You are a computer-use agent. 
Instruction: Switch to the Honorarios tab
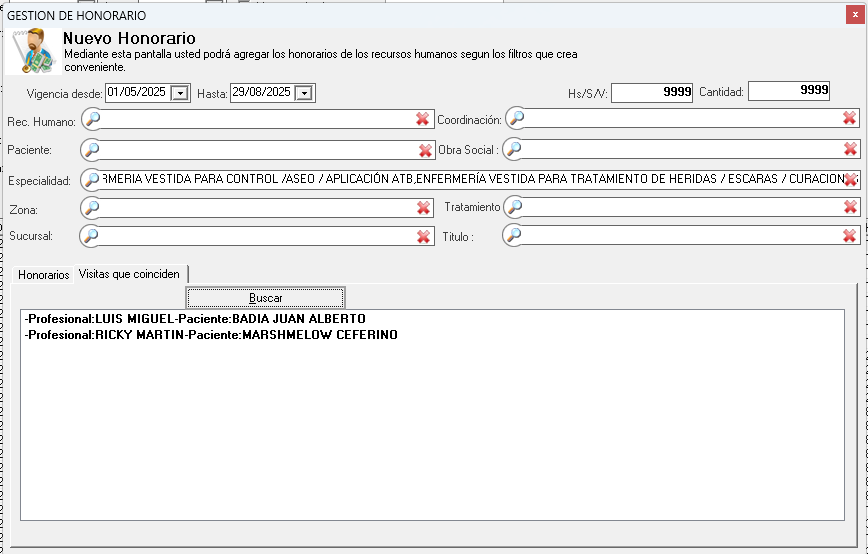[x=44, y=274]
